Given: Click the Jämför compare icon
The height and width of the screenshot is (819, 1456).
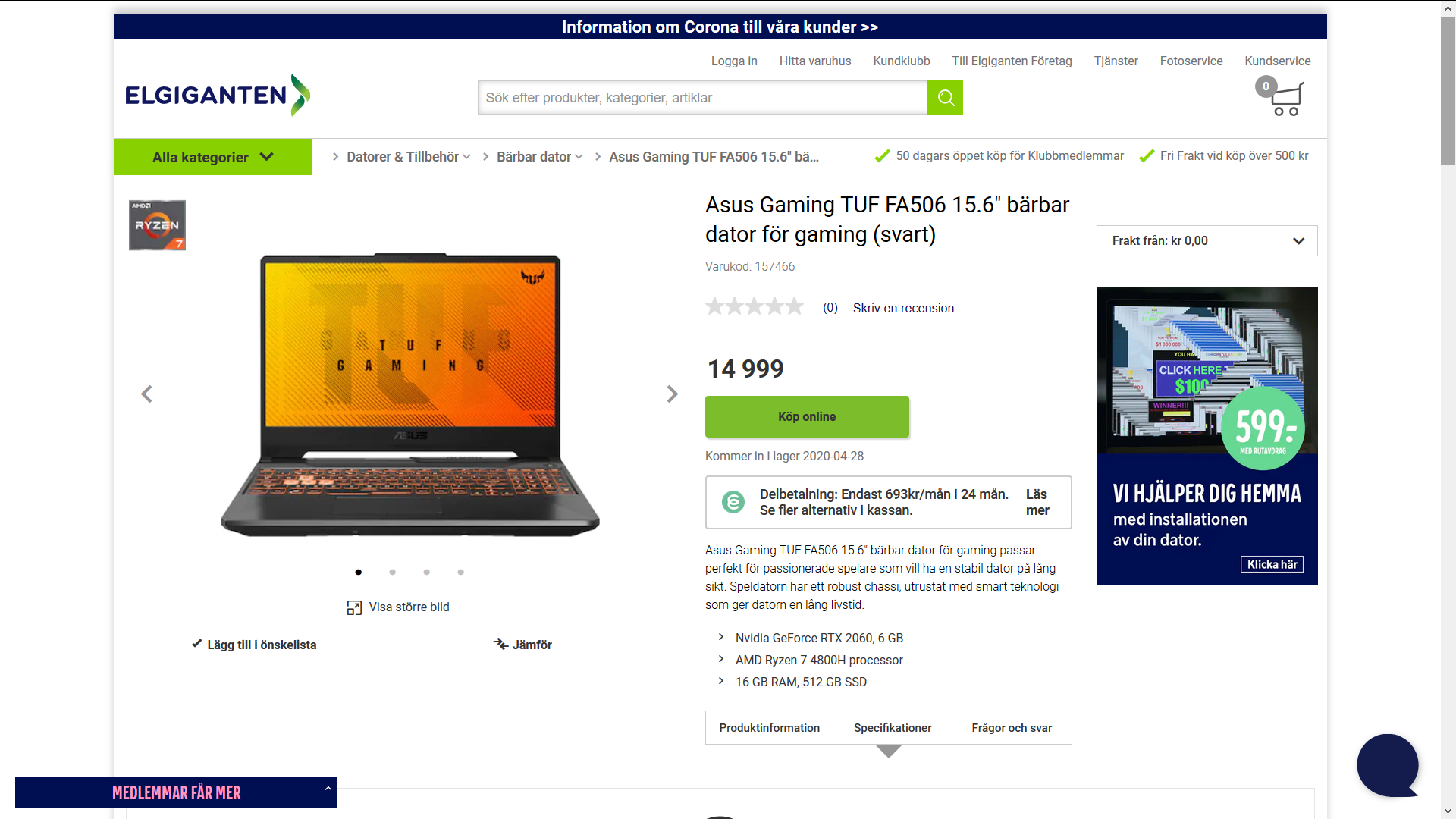Looking at the screenshot, I should [x=500, y=644].
